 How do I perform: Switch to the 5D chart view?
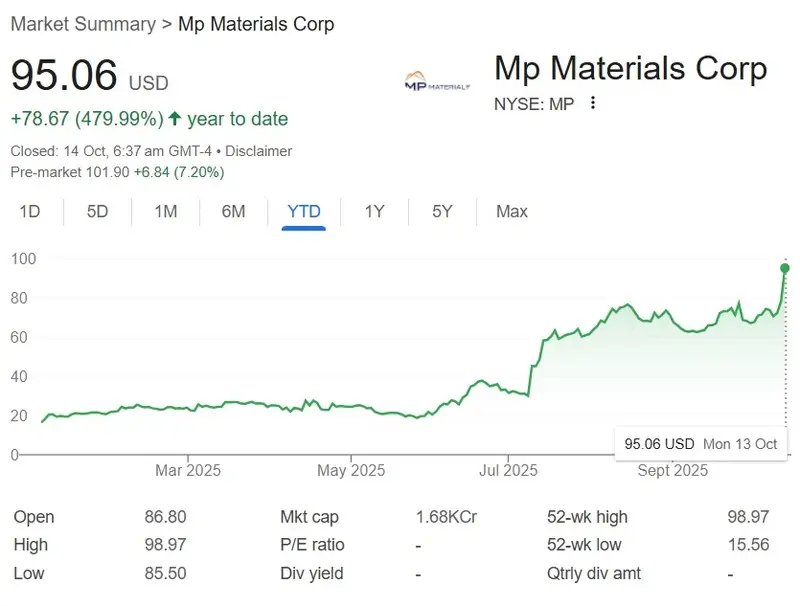point(97,212)
